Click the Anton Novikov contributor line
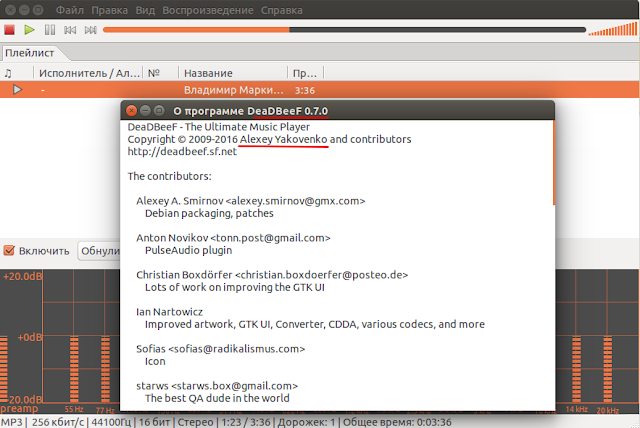This screenshot has height=428, width=640. (x=233, y=238)
